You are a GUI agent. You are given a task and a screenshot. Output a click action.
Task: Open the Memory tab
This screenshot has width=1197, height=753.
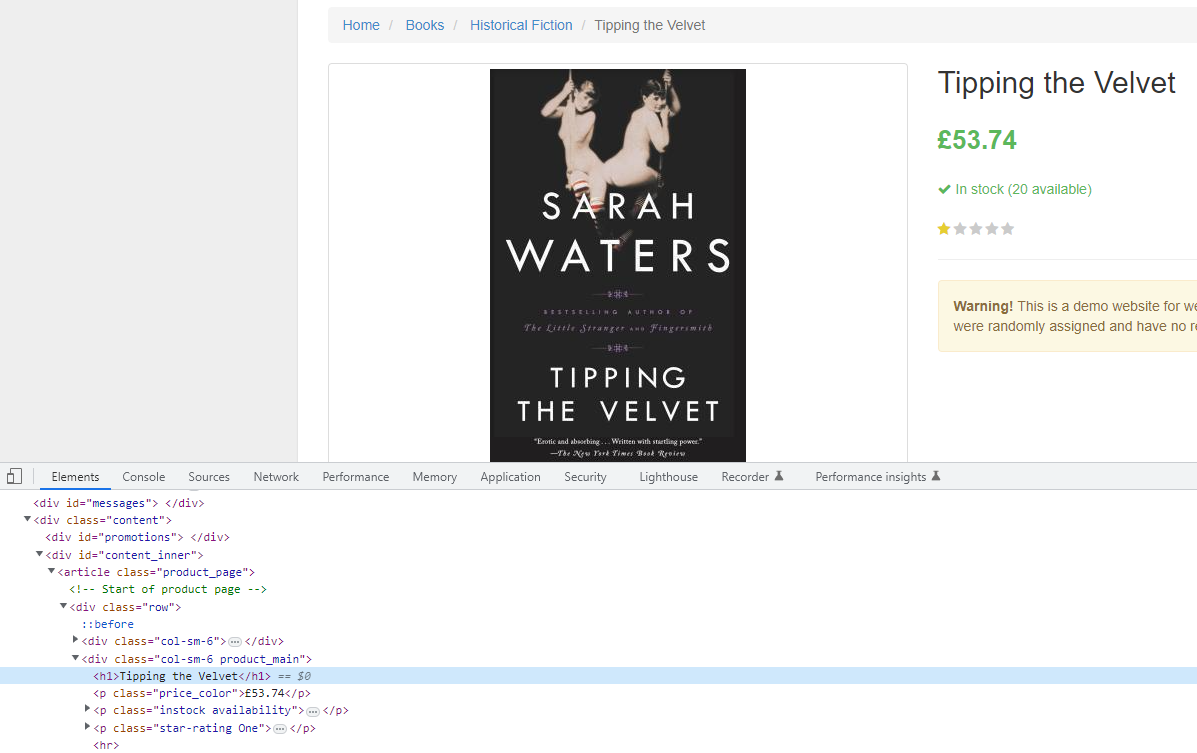coord(434,477)
